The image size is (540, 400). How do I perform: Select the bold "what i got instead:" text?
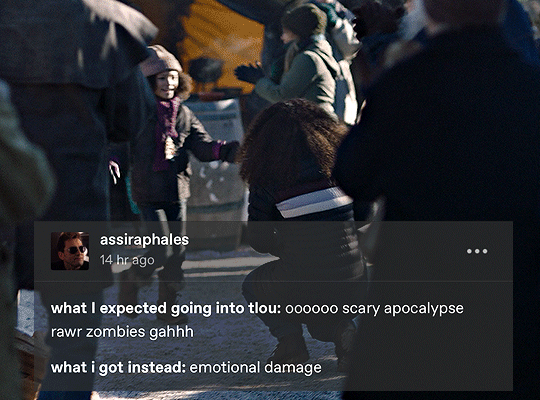[118, 368]
